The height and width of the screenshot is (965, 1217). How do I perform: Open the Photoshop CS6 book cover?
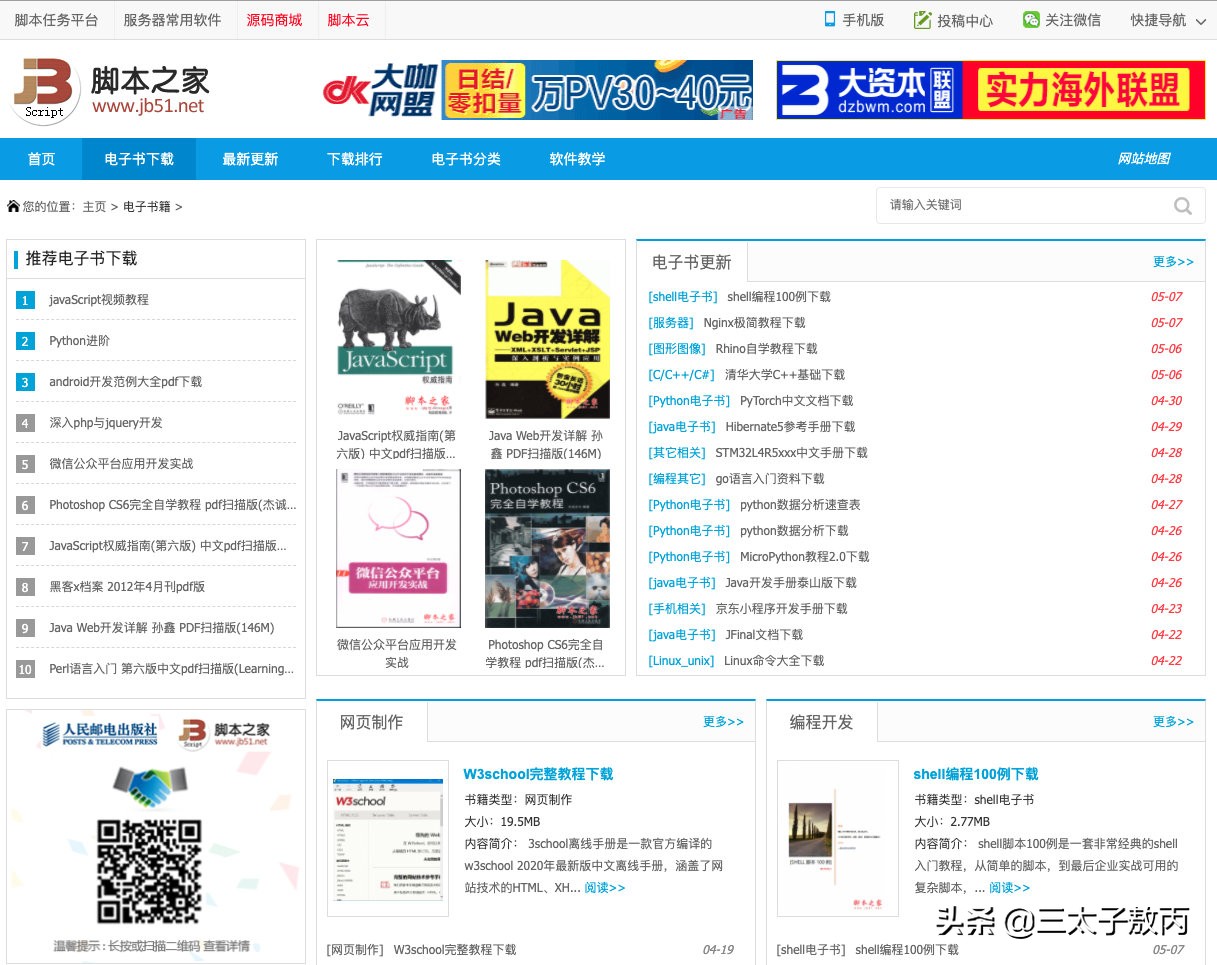pyautogui.click(x=546, y=549)
